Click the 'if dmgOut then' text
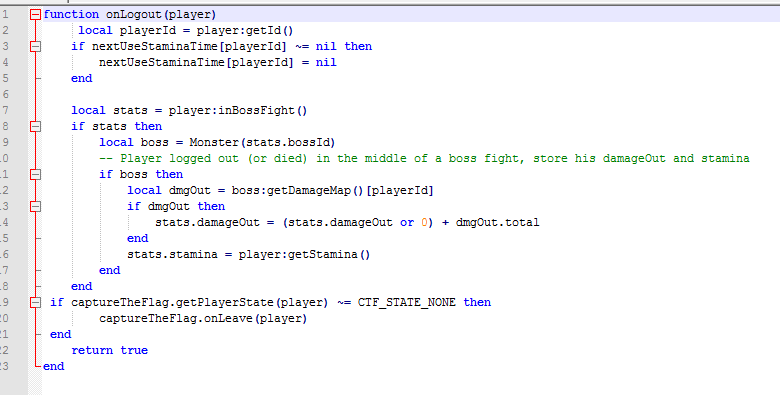The width and height of the screenshot is (780, 395). 176,206
